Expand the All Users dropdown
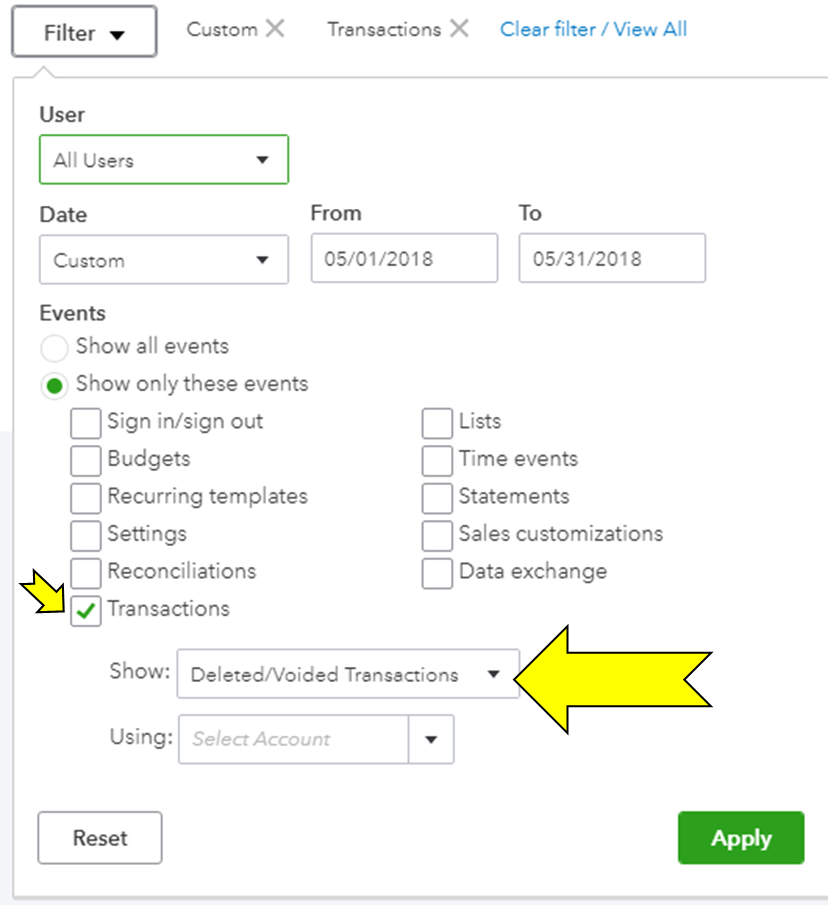828x905 pixels. click(x=164, y=160)
